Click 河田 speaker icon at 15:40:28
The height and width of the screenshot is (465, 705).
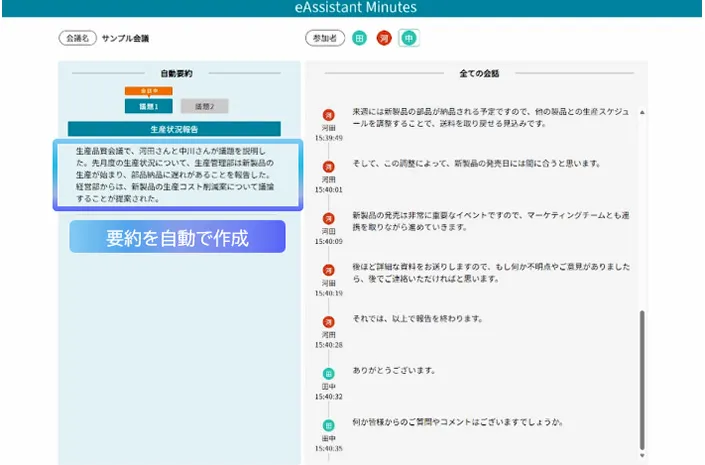point(328,322)
